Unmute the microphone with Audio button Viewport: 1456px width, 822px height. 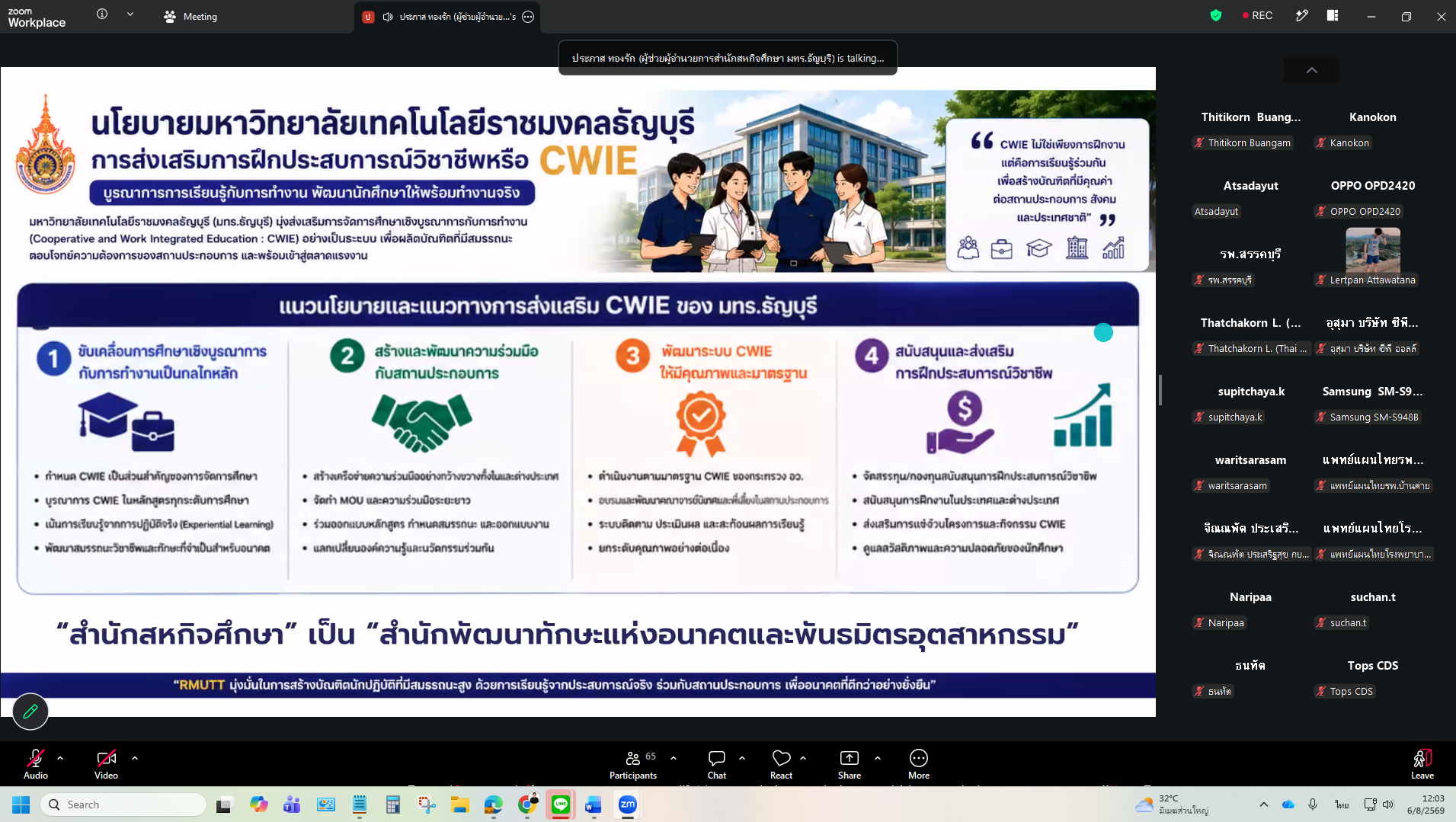pos(36,764)
